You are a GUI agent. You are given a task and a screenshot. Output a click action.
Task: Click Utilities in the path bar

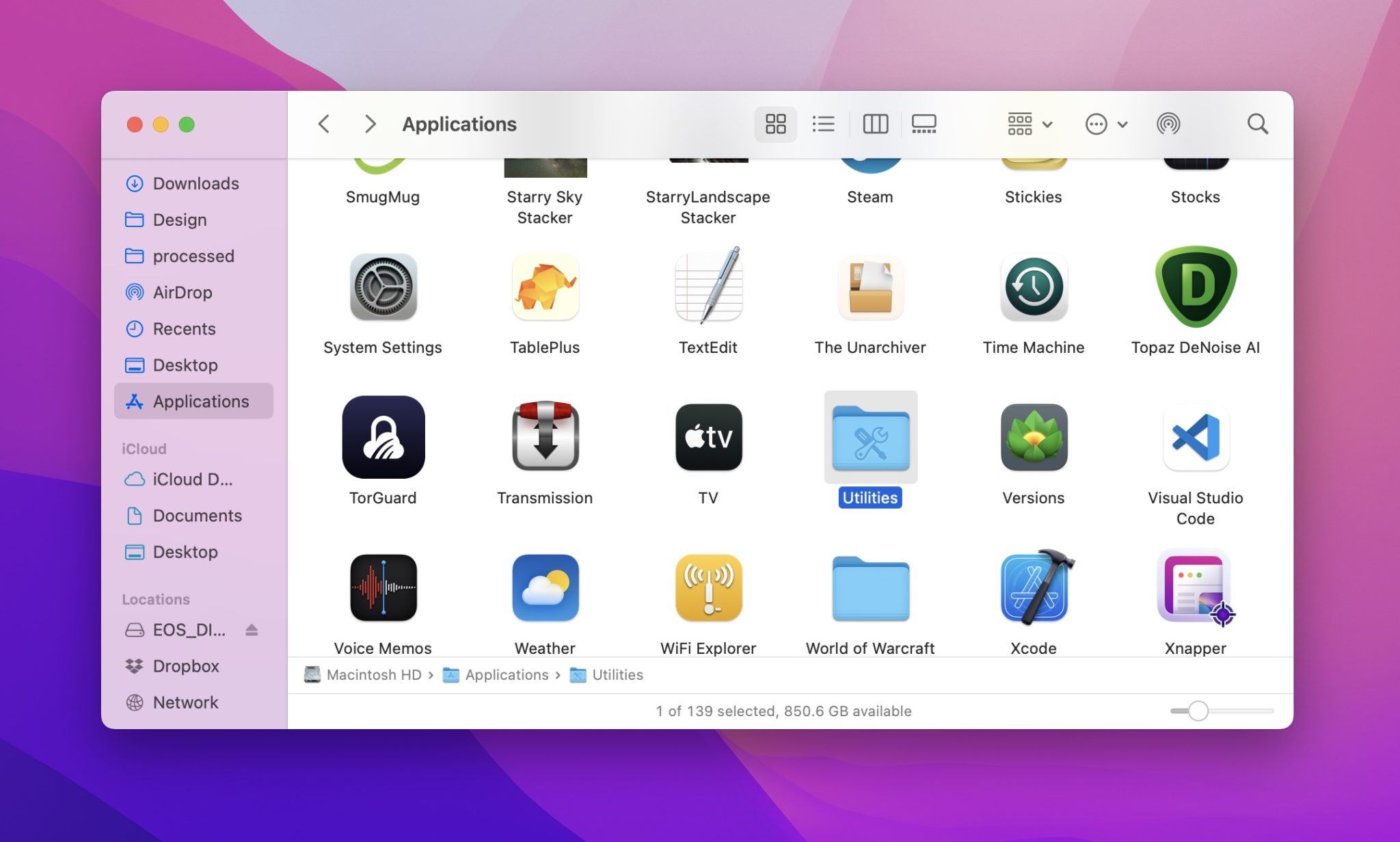607,675
